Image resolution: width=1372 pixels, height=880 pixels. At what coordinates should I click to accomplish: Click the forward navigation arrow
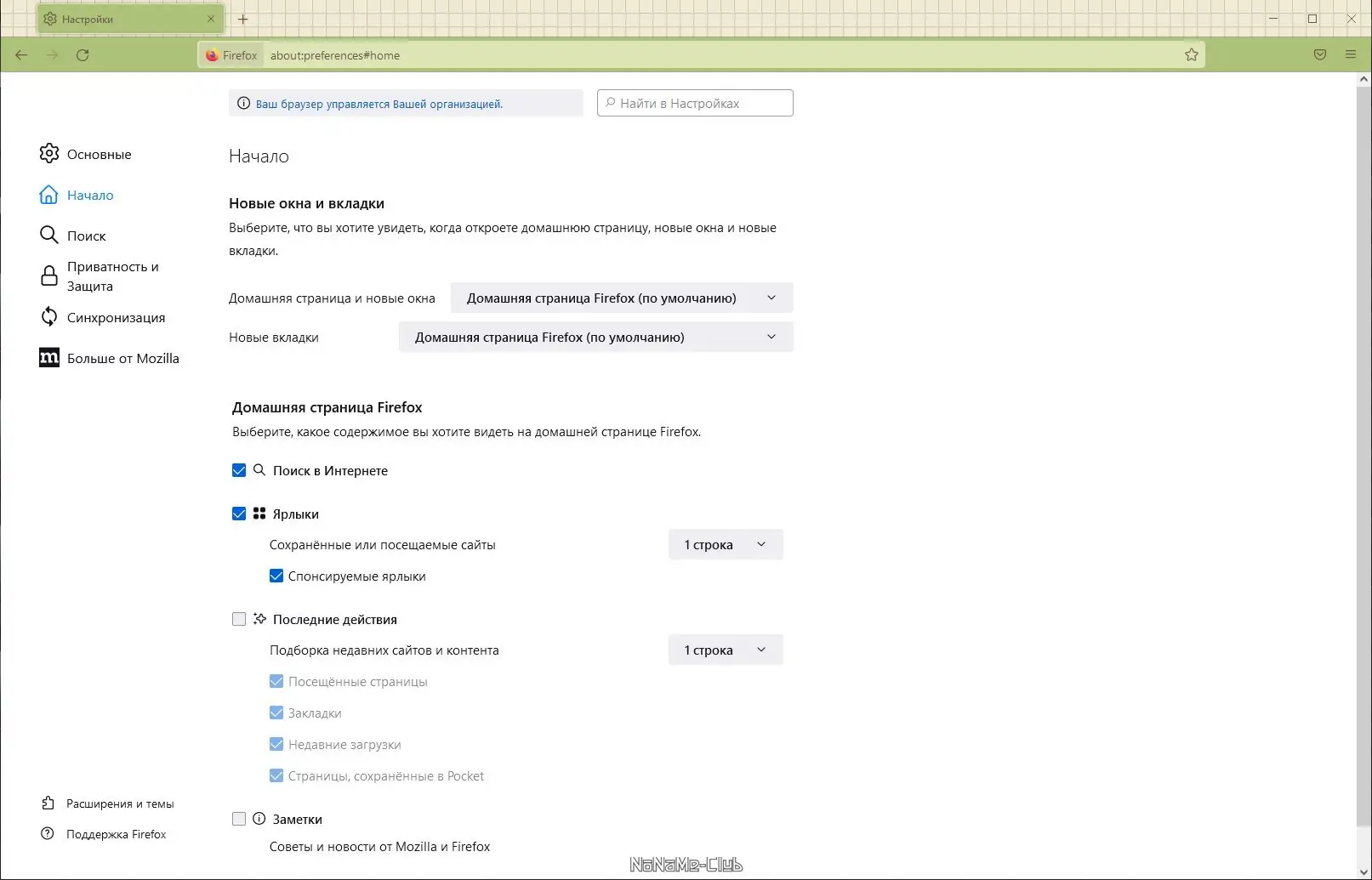click(x=53, y=55)
